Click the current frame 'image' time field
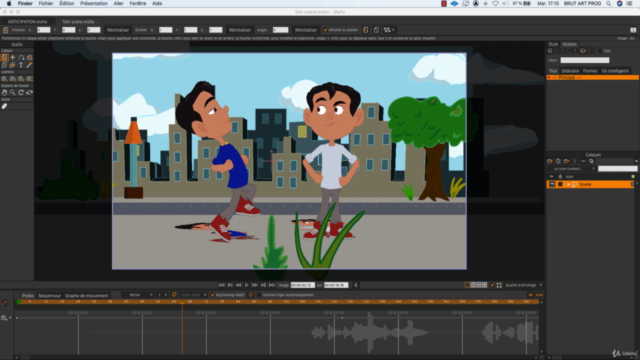The image size is (640, 360). (302, 285)
